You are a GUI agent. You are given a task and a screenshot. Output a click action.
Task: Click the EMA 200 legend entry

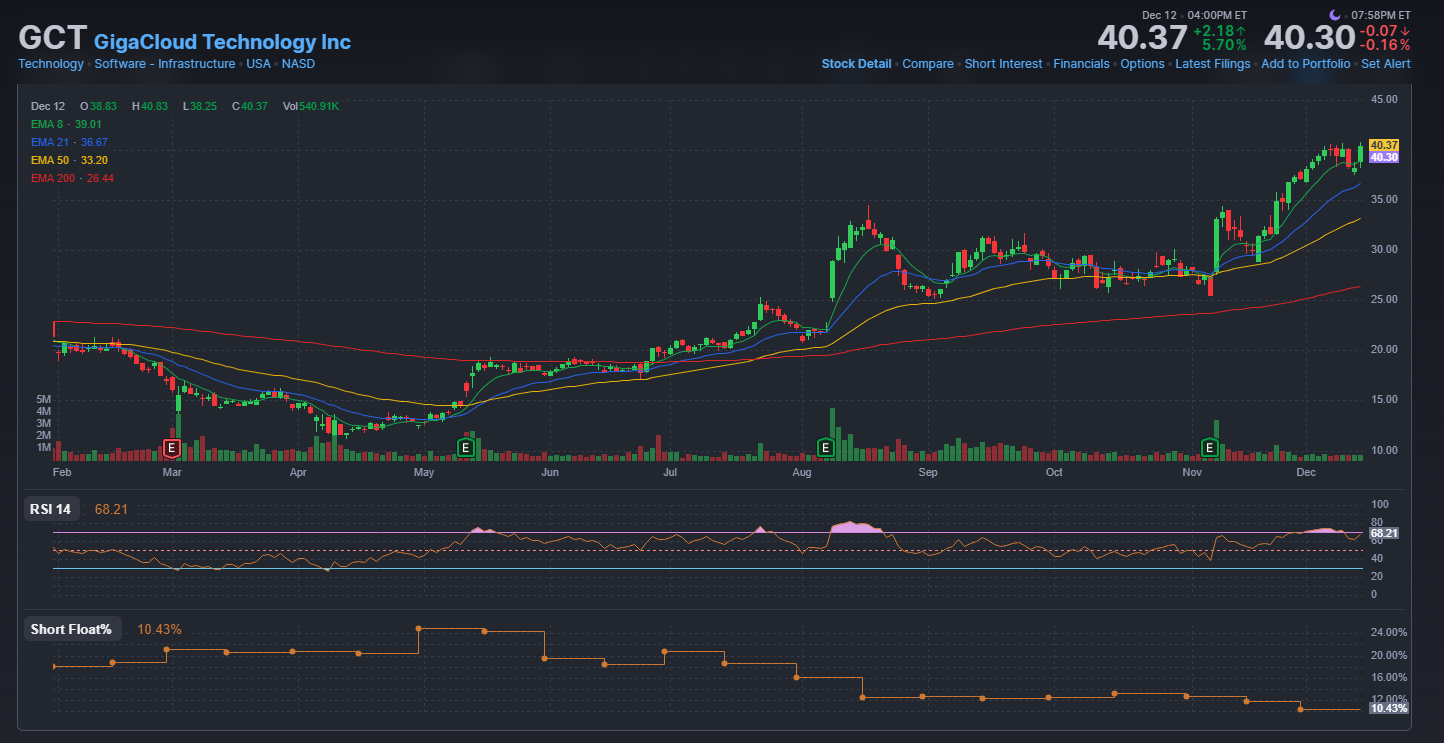click(x=72, y=178)
